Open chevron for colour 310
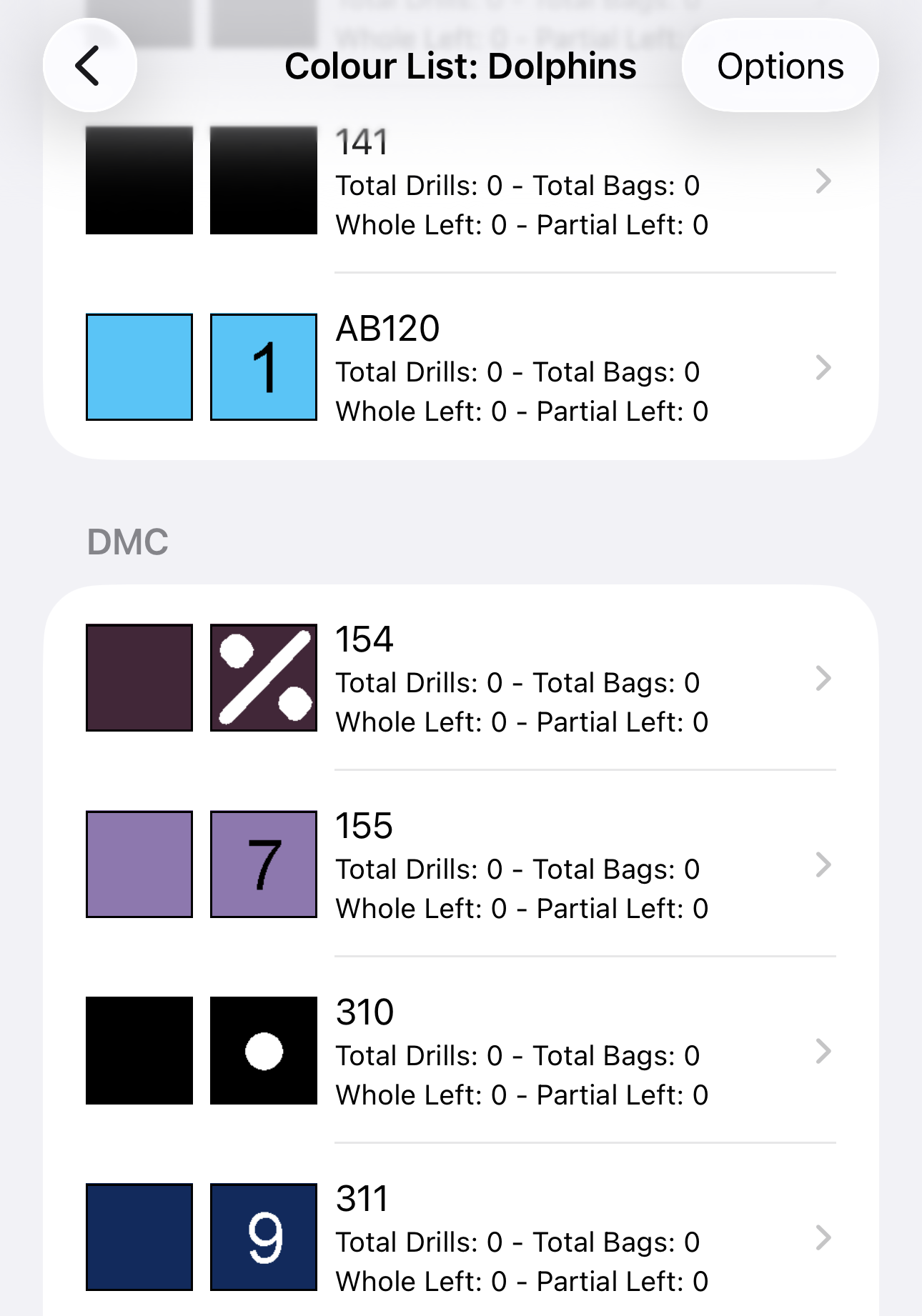The image size is (922, 1316). (x=823, y=1051)
